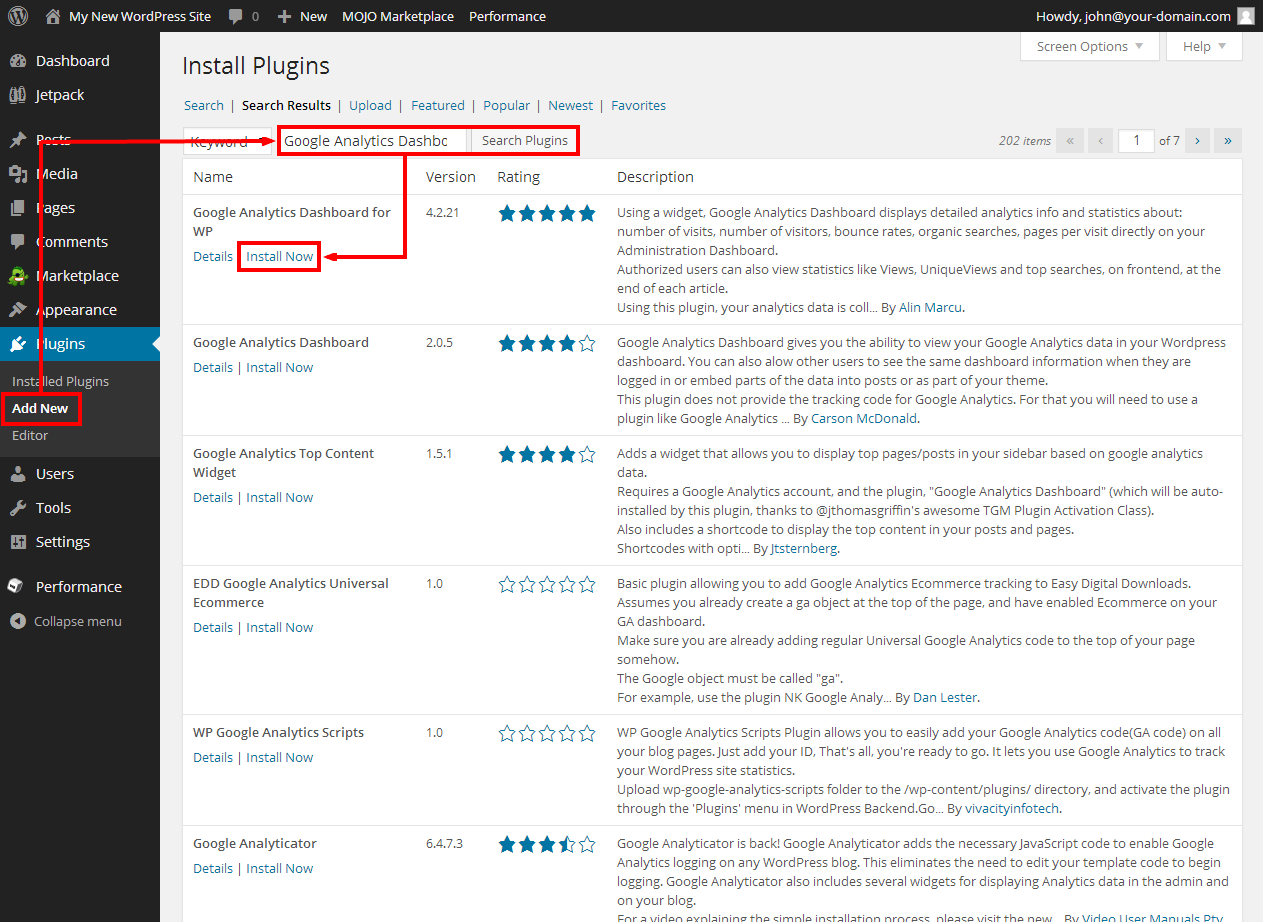The image size is (1263, 922).
Task: Open the Favorites plugins tab
Action: [638, 105]
